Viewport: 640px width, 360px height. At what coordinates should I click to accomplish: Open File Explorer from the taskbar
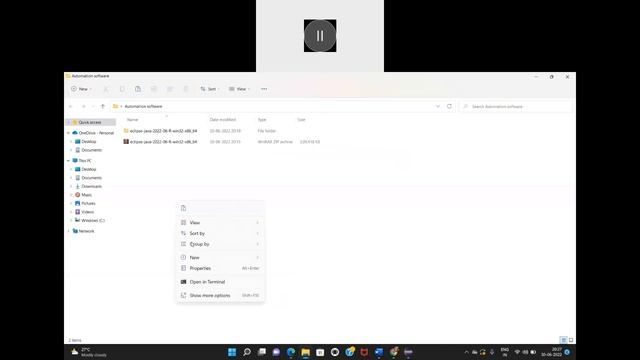click(306, 352)
